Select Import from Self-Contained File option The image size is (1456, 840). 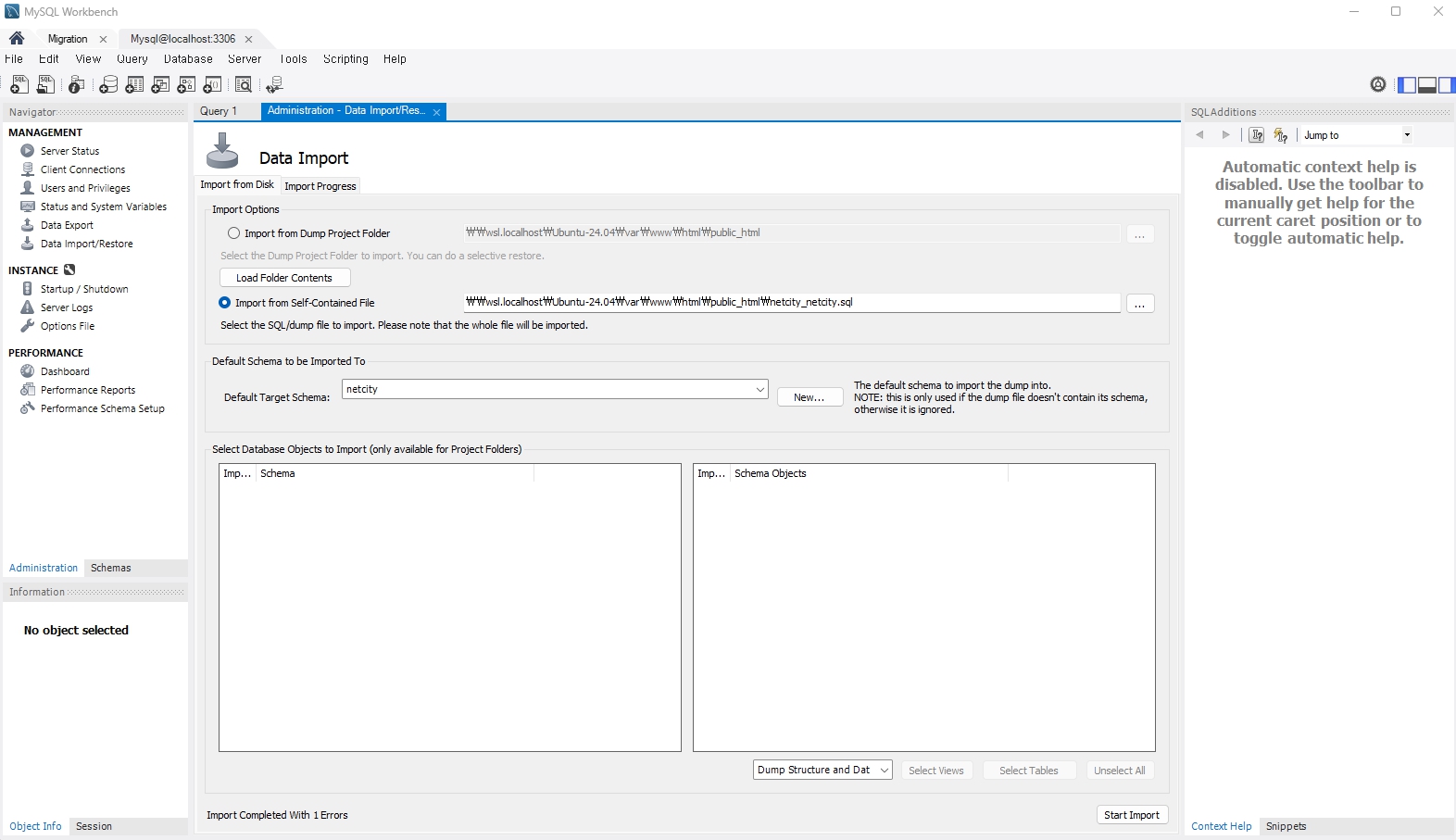pos(225,303)
